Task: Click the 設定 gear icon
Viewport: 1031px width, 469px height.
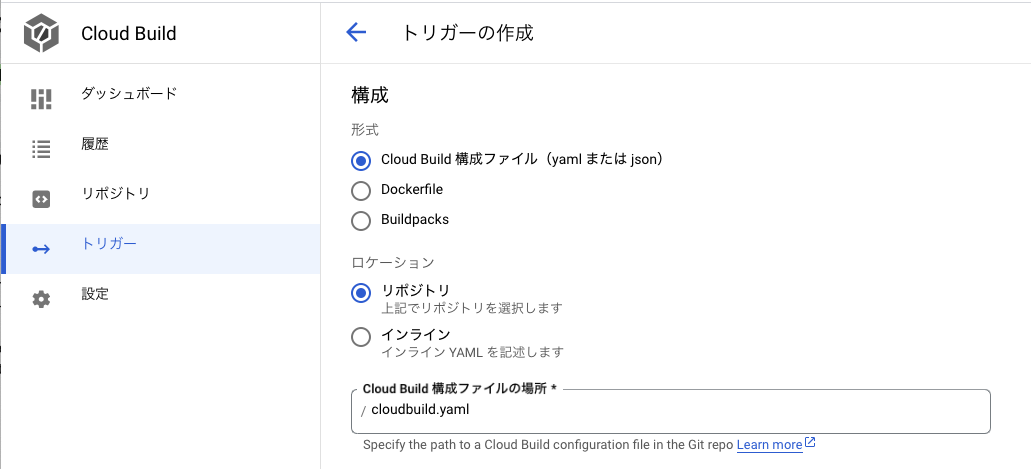Action: point(41,300)
